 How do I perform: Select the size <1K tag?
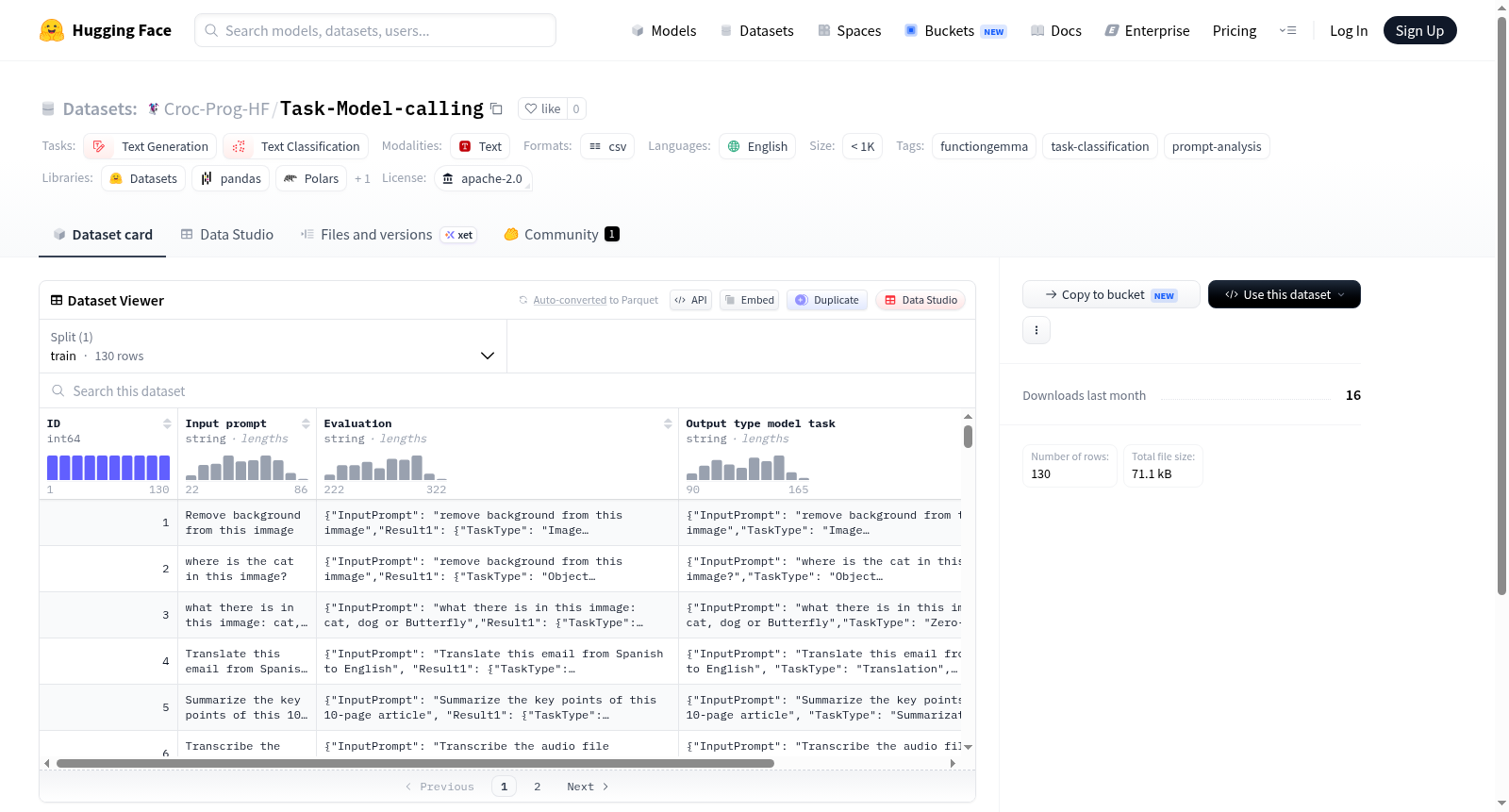pyautogui.click(x=862, y=146)
